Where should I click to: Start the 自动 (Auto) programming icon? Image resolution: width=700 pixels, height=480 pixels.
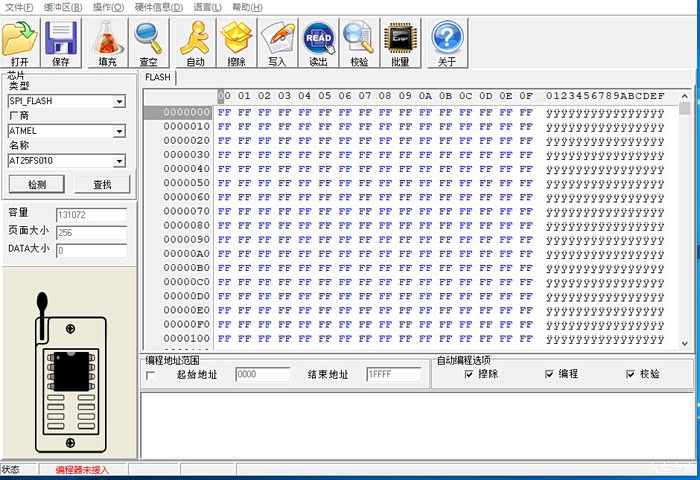coord(195,40)
